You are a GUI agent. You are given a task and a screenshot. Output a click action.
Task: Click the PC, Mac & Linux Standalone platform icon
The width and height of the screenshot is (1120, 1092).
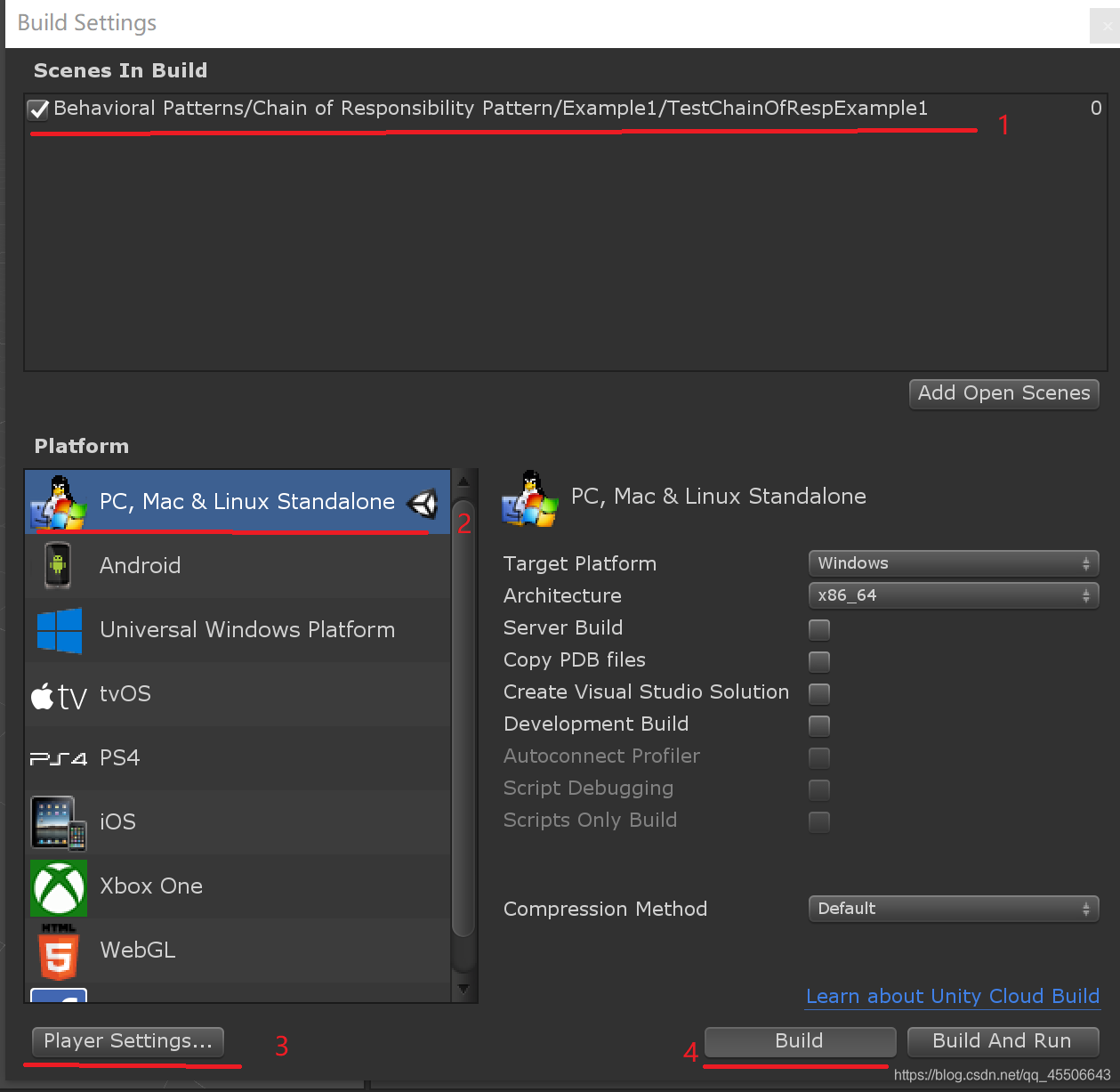pyautogui.click(x=59, y=502)
